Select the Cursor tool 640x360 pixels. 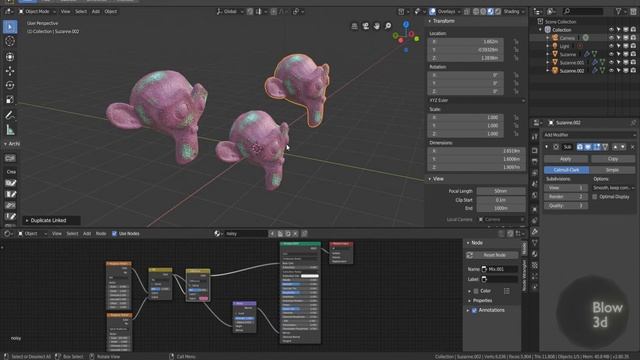[x=10, y=41]
